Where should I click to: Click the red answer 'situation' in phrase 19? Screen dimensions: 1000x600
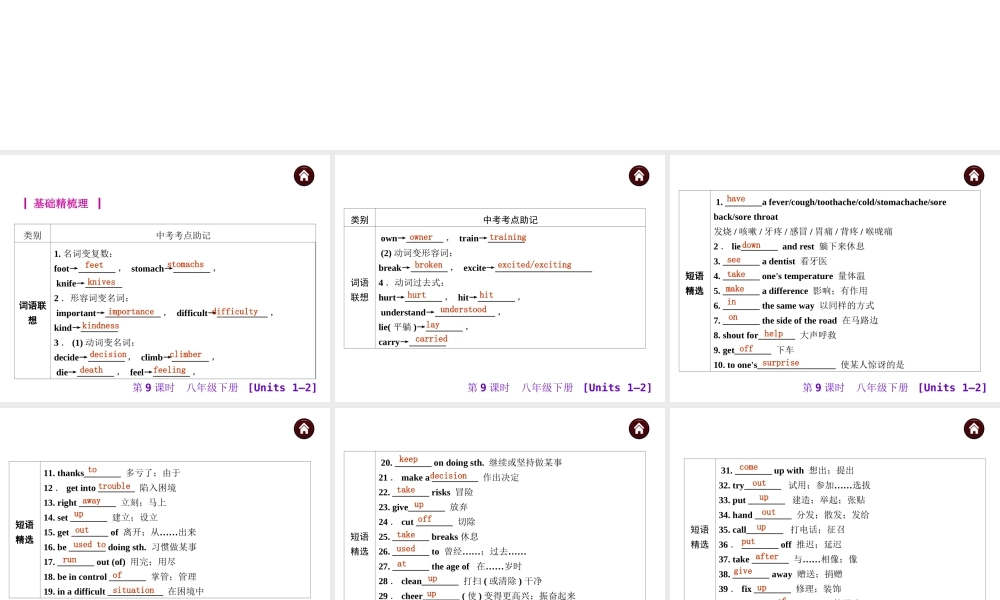(133, 590)
